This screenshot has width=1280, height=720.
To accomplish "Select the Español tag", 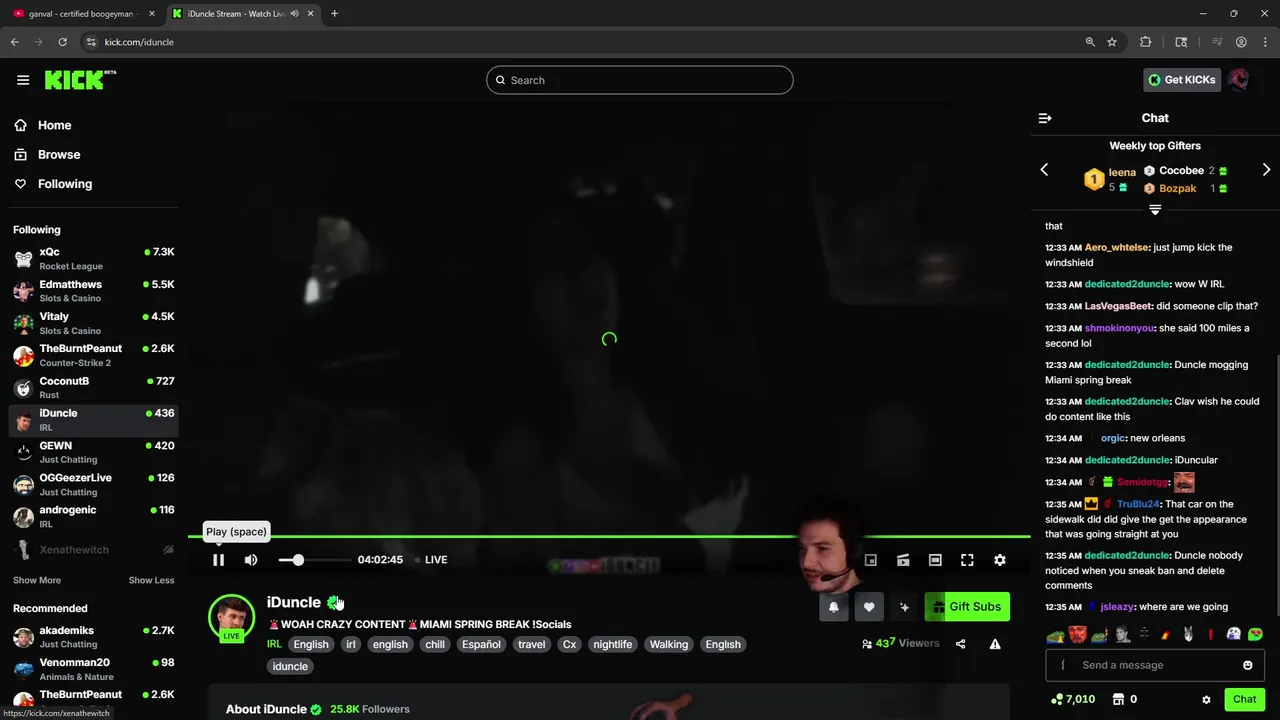I will coord(481,644).
